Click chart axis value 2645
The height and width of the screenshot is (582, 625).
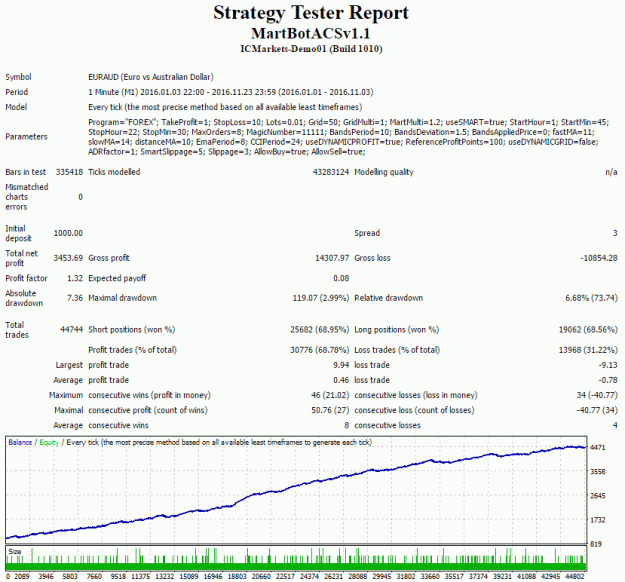(x=598, y=496)
